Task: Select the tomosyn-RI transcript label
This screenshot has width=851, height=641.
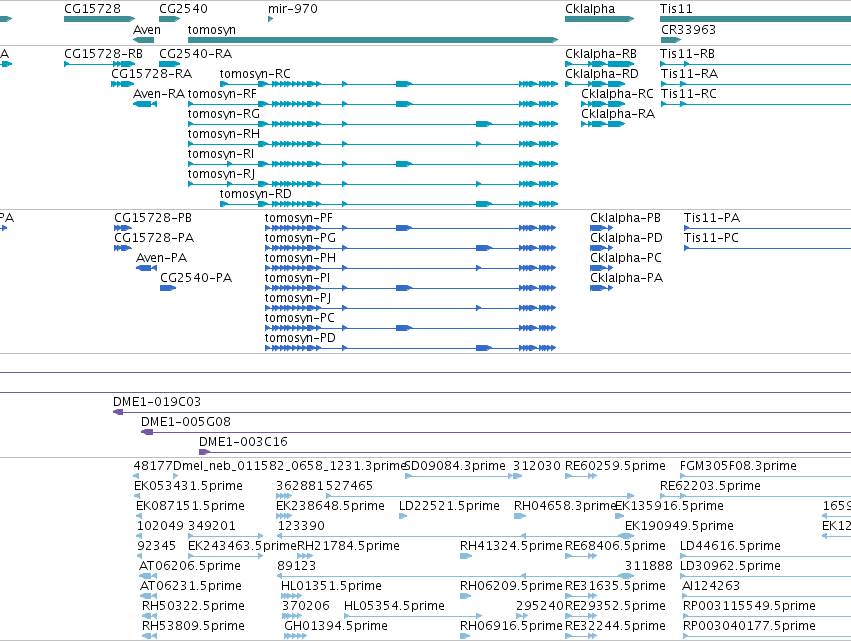Action: 221,154
